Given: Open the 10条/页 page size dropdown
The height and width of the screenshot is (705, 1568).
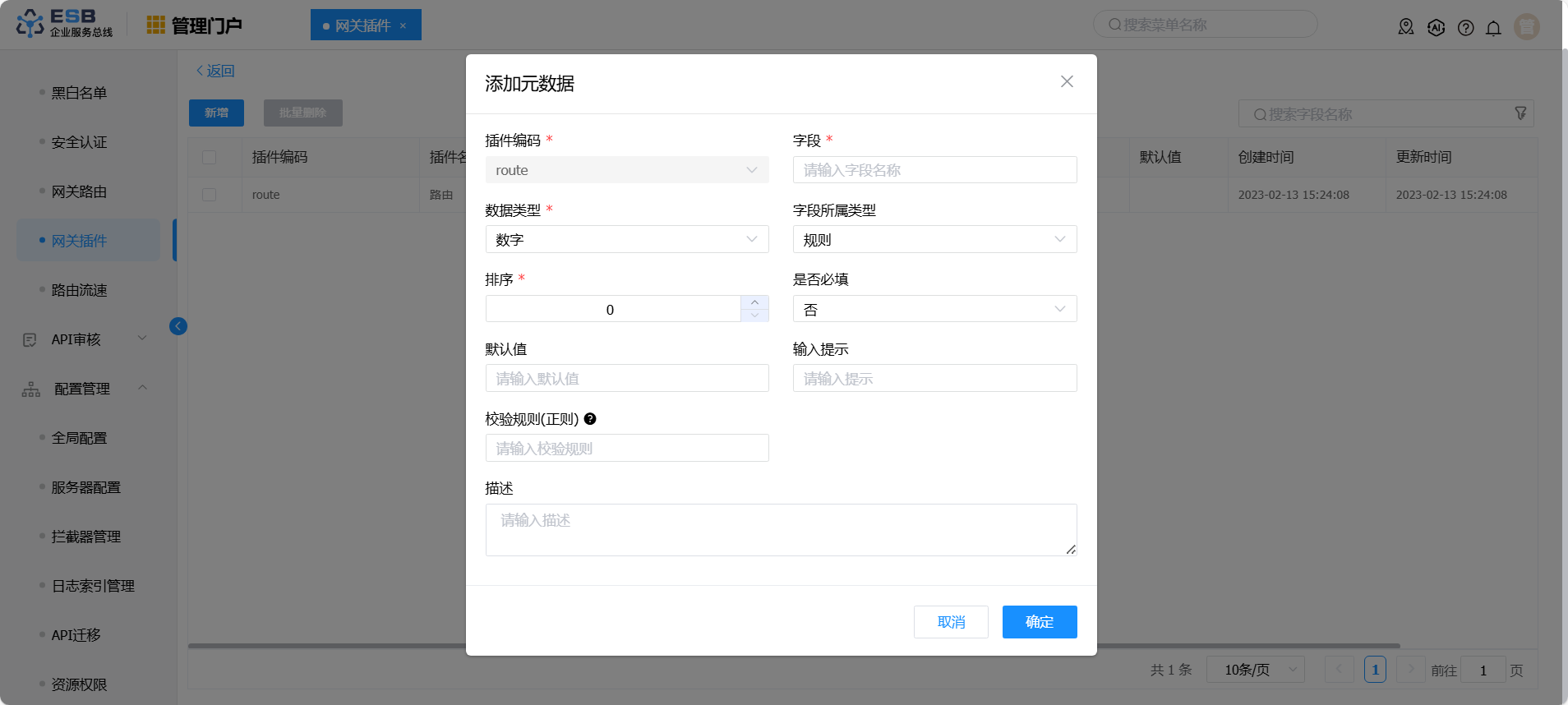Looking at the screenshot, I should tap(1256, 670).
